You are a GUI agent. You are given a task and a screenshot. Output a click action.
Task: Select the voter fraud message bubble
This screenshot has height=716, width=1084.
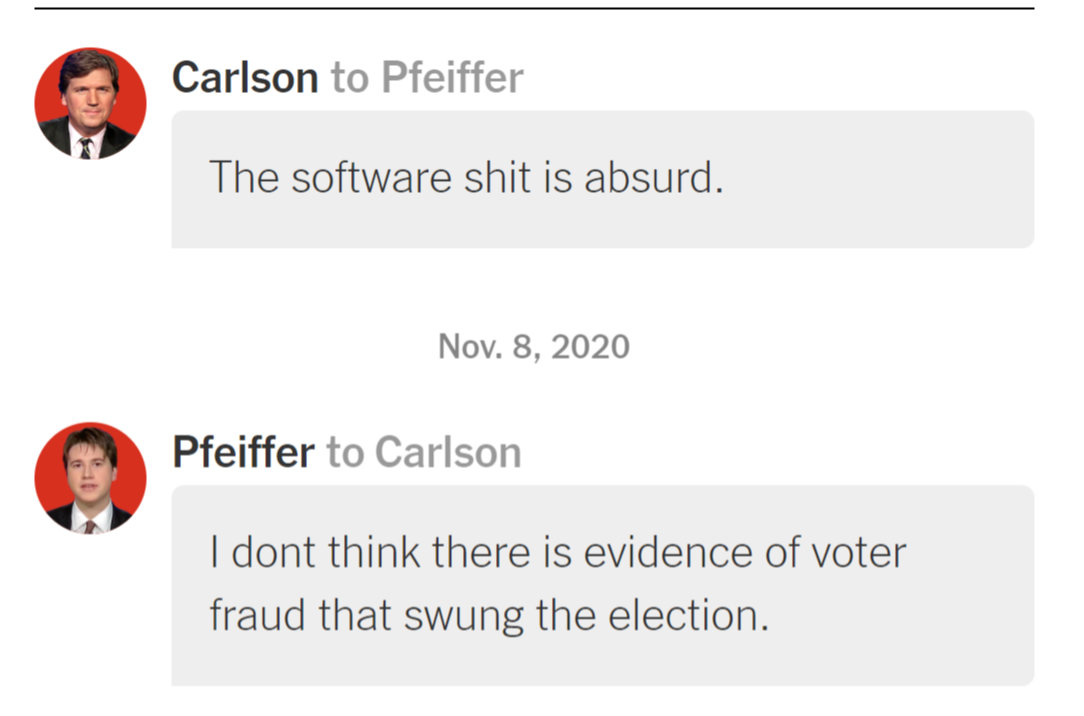coord(603,585)
